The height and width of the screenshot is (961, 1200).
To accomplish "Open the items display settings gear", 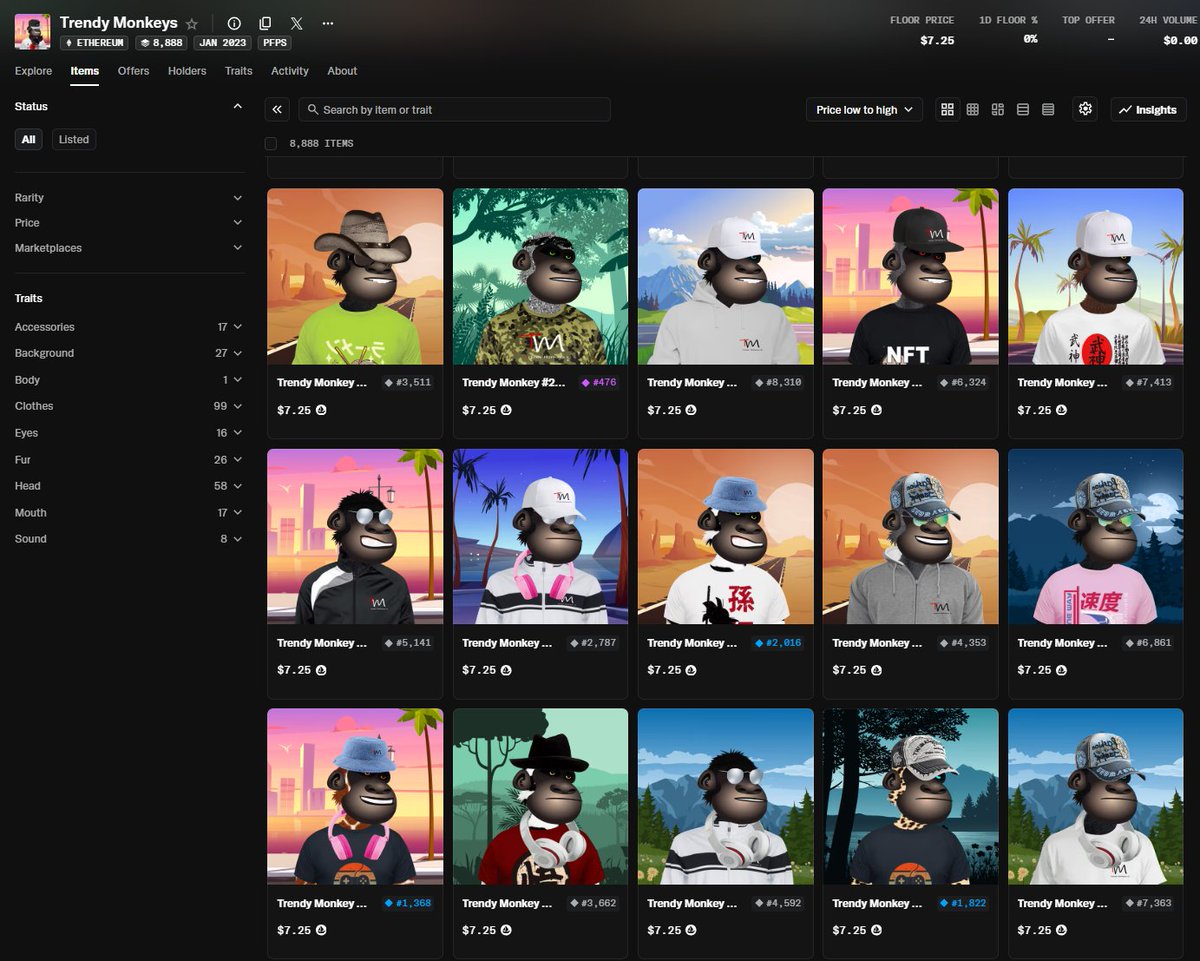I will tap(1086, 109).
